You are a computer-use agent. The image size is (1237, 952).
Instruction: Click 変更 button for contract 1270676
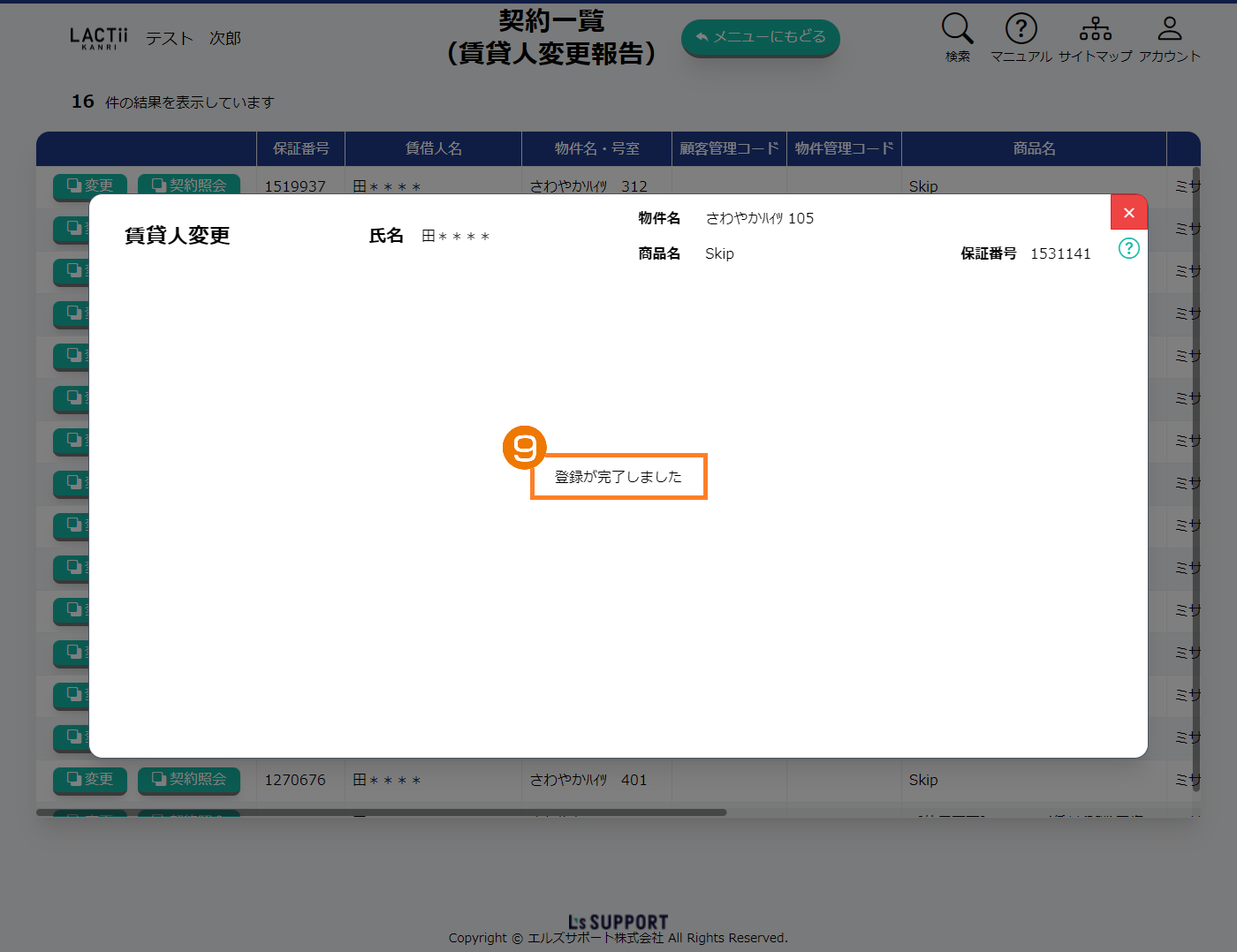click(x=90, y=779)
